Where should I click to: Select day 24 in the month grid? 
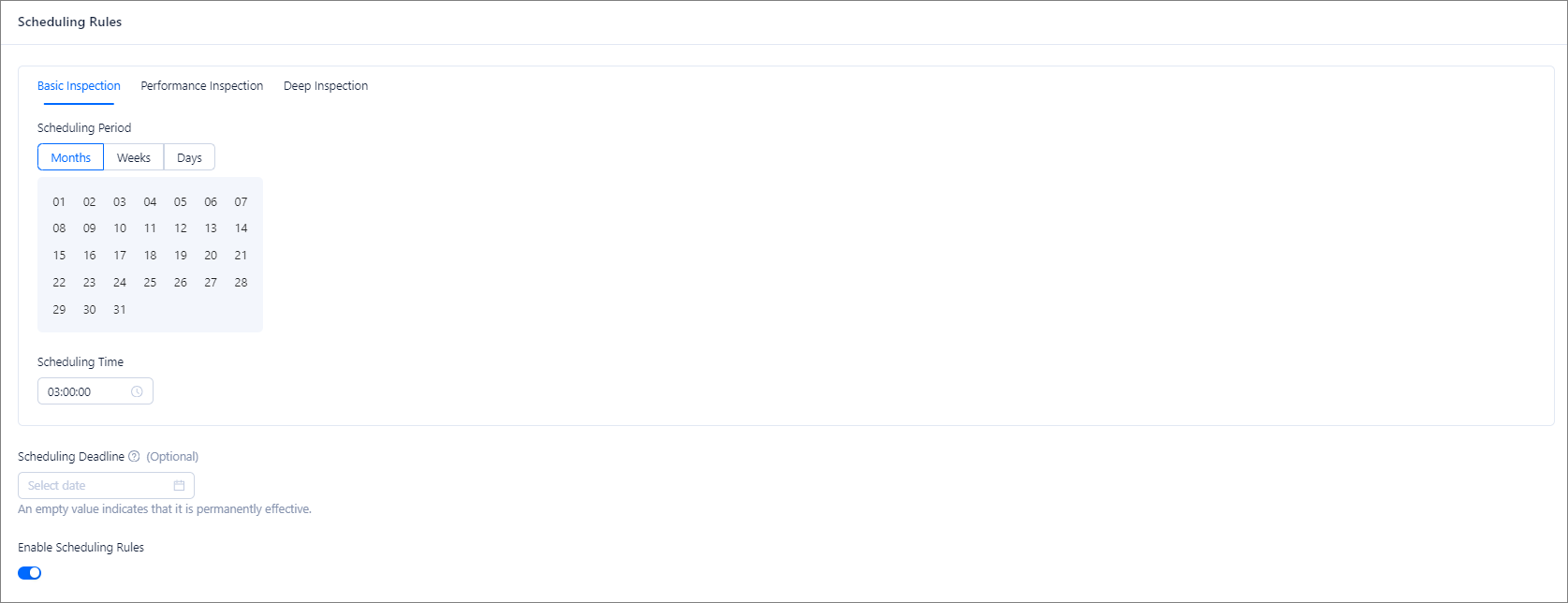[120, 283]
